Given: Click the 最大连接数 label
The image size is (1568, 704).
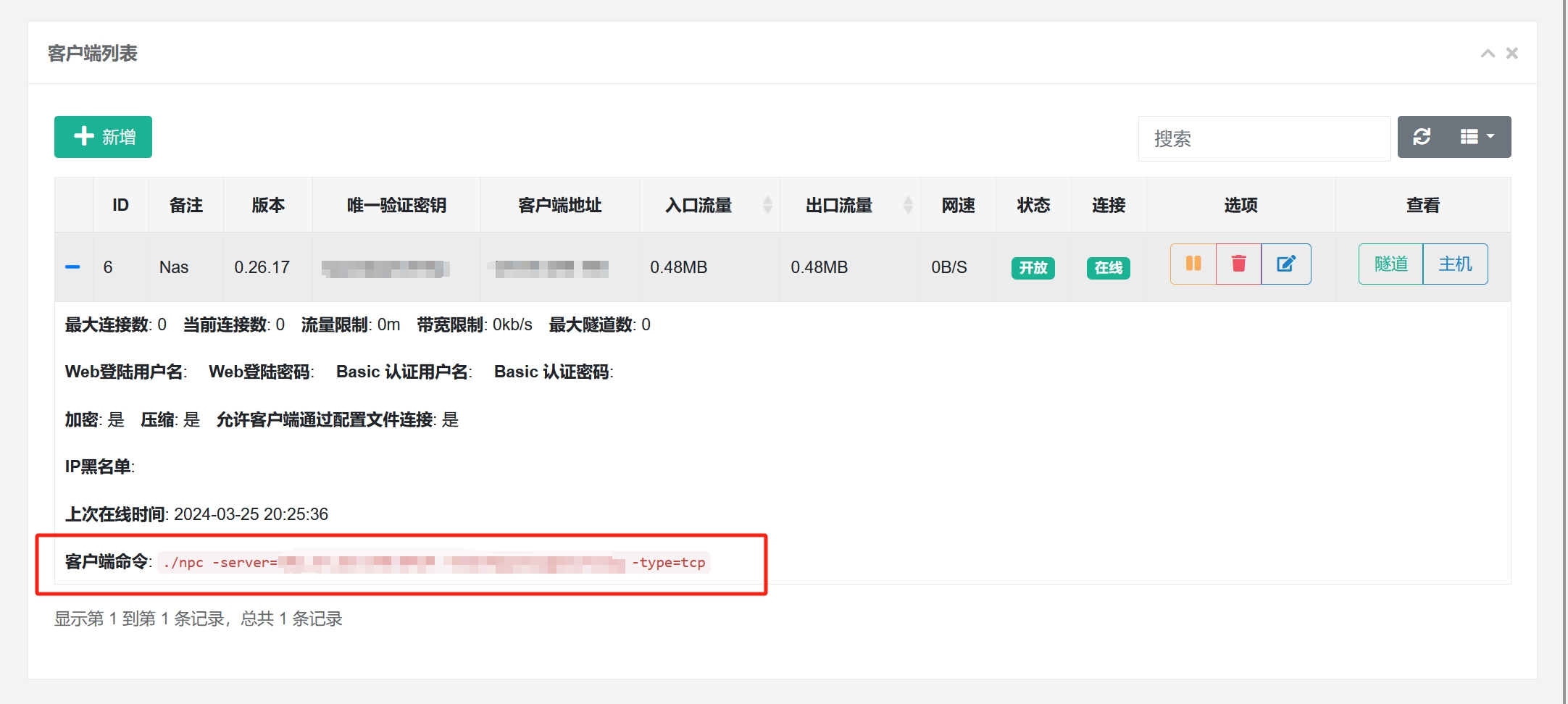Looking at the screenshot, I should coord(107,324).
